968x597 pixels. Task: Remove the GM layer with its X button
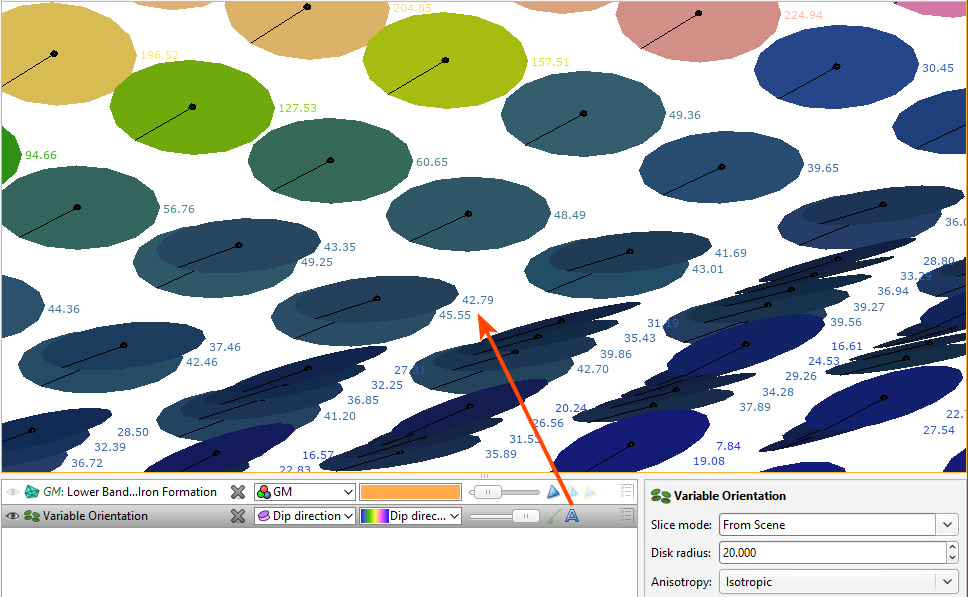click(x=237, y=491)
